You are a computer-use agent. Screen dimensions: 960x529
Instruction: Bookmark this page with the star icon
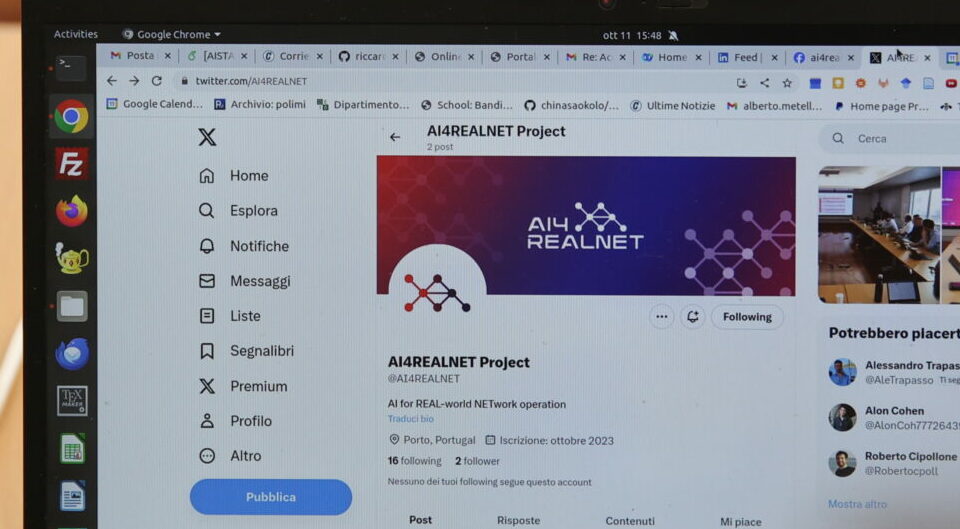pyautogui.click(x=787, y=83)
